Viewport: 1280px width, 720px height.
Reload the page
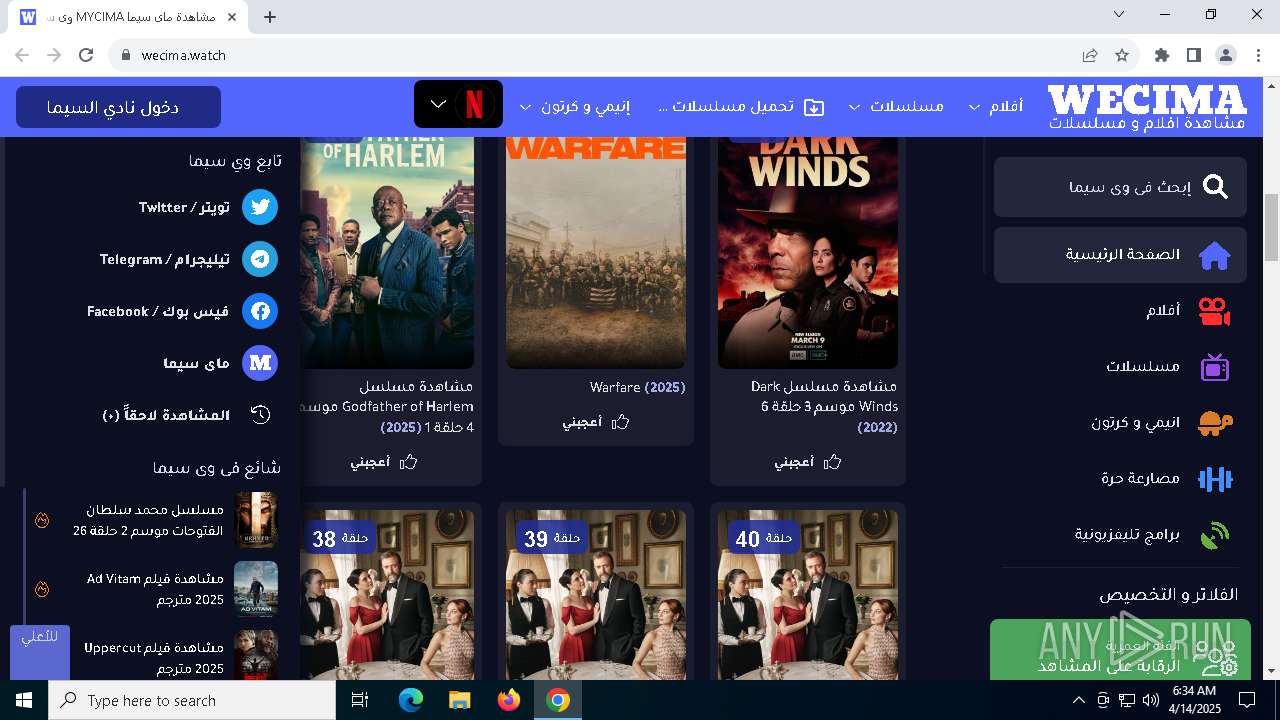coord(86,55)
